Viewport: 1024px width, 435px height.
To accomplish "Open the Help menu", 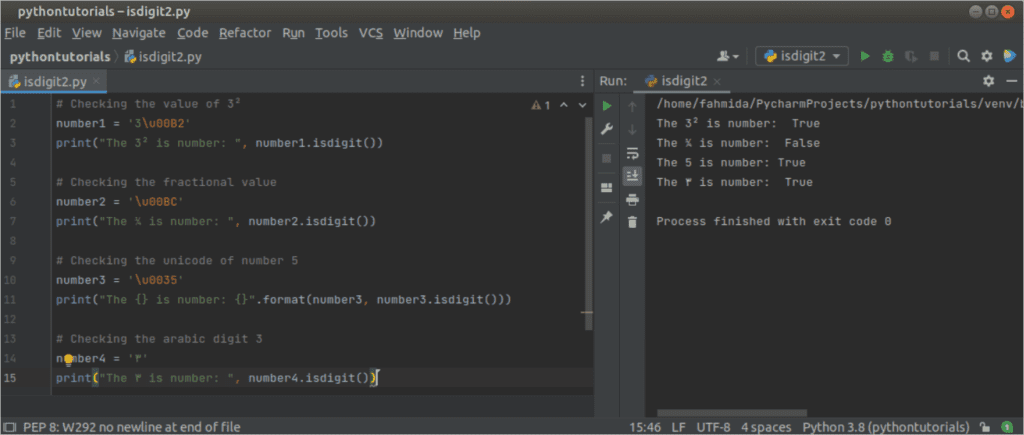I will (x=467, y=33).
